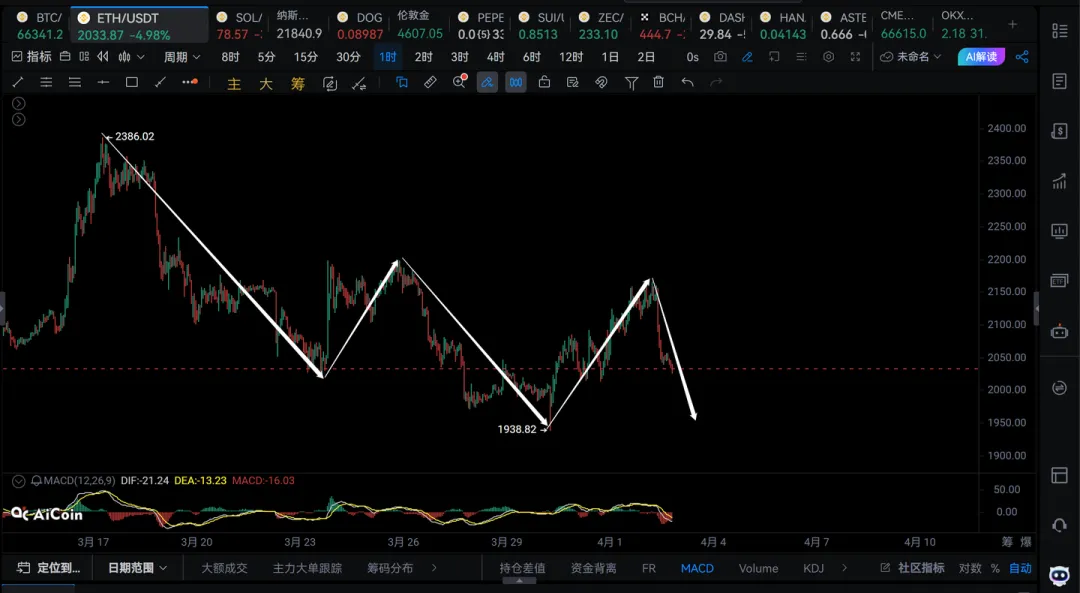Toggle the drawing pencil tool in top bar
The image size is (1080, 593).
pos(747,57)
